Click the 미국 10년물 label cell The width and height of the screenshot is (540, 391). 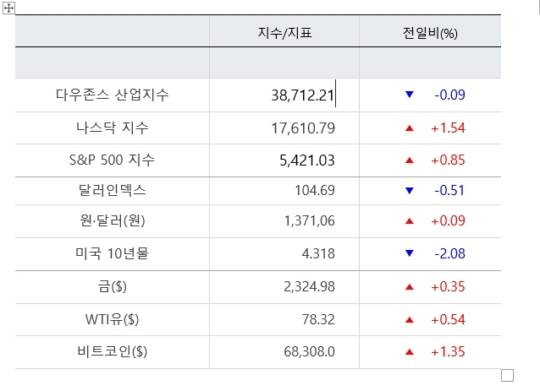click(112, 254)
